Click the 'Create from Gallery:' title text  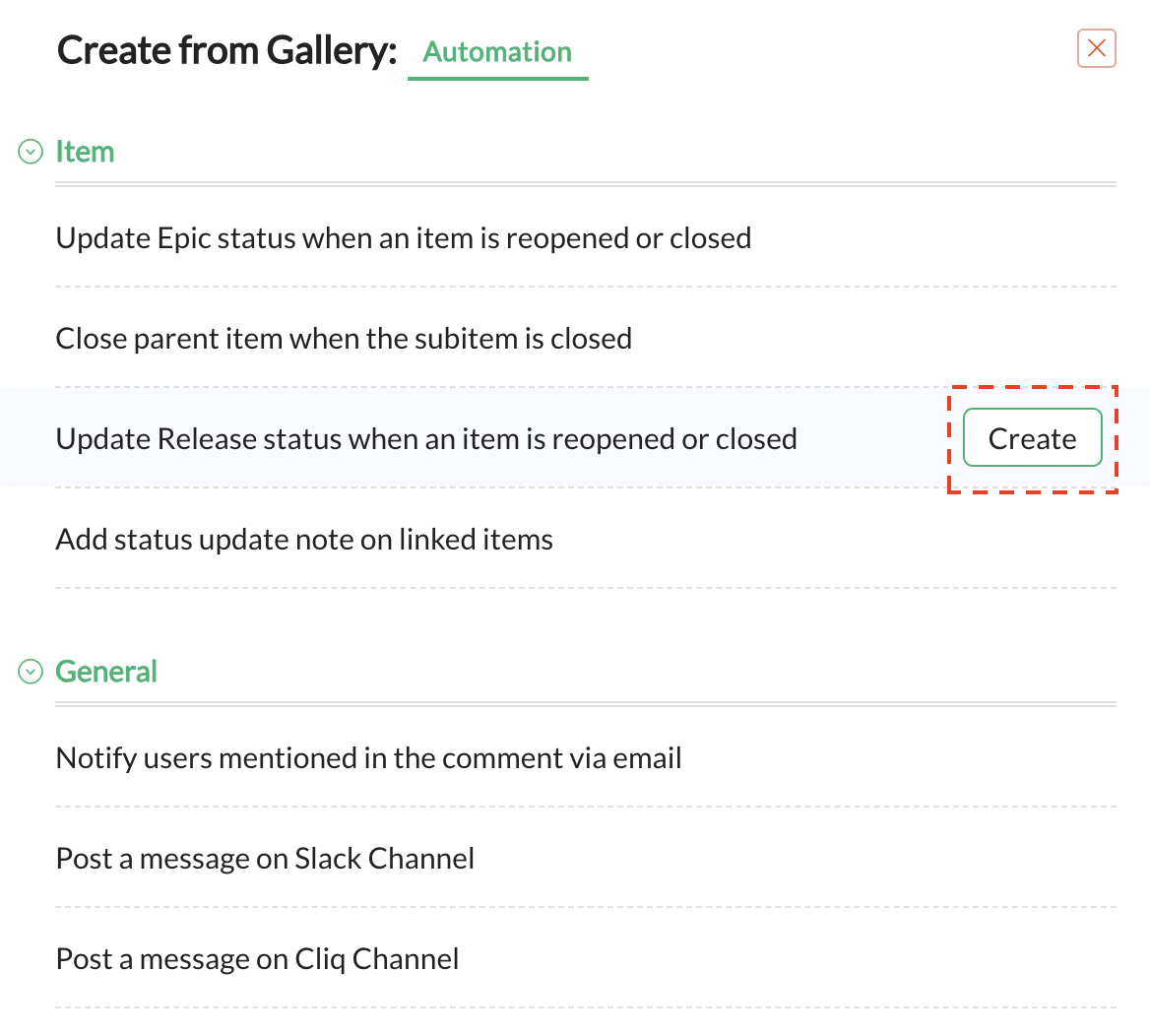coord(226,50)
